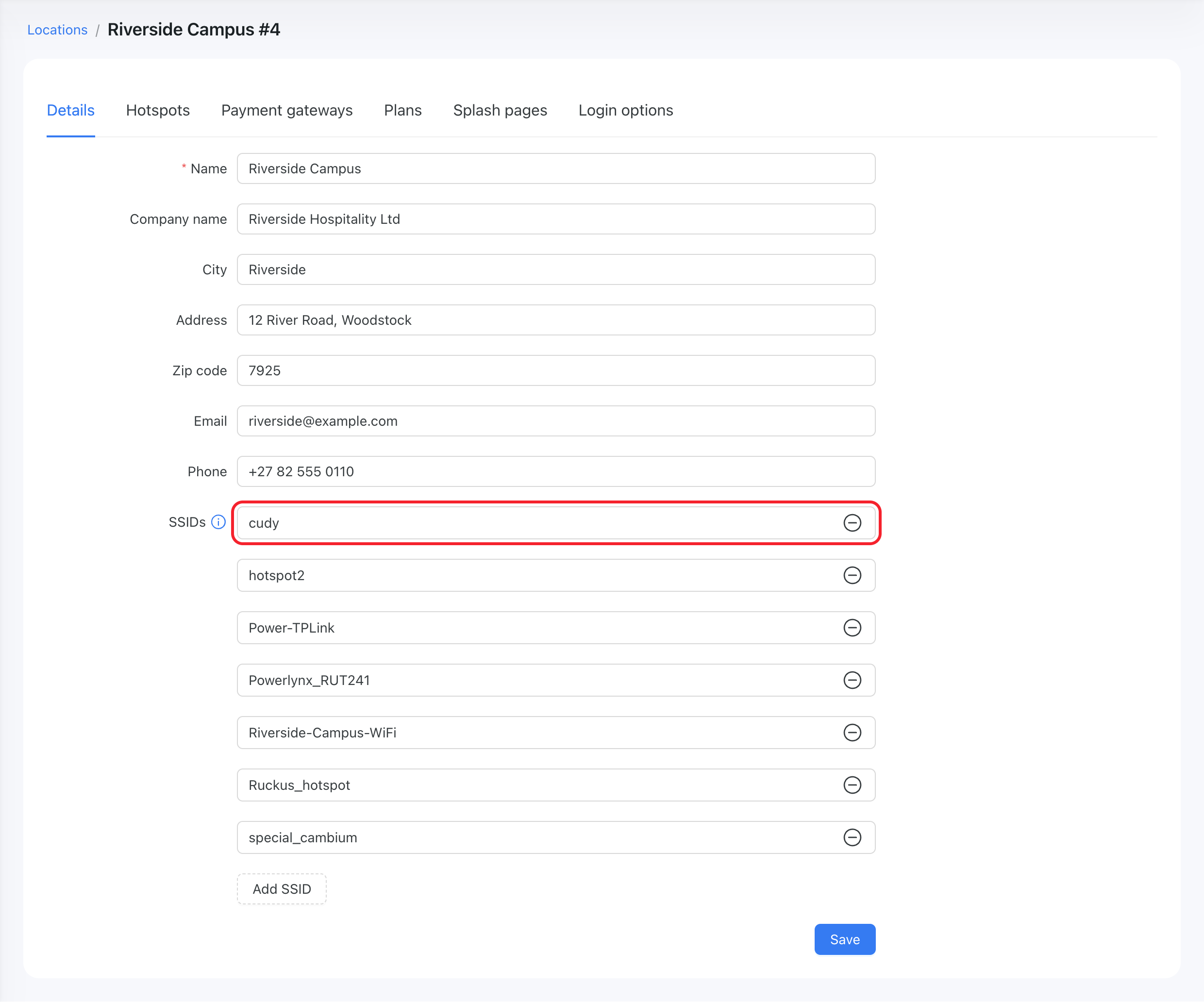Focus the Phone number field
This screenshot has width=1204, height=1002.
[555, 471]
